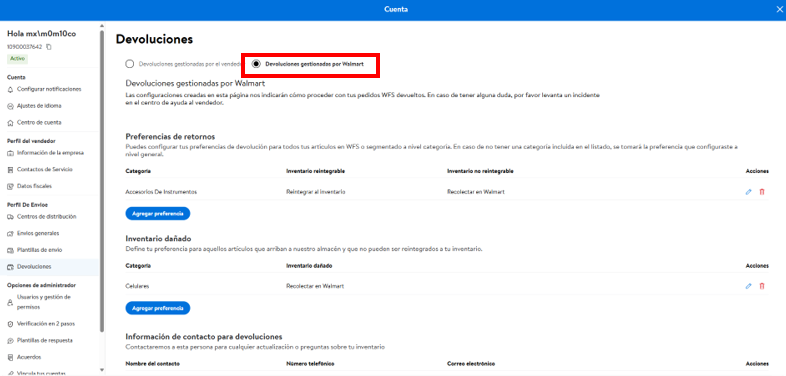Open Ajustes de idioma
This screenshot has width=786, height=376.
pos(40,106)
